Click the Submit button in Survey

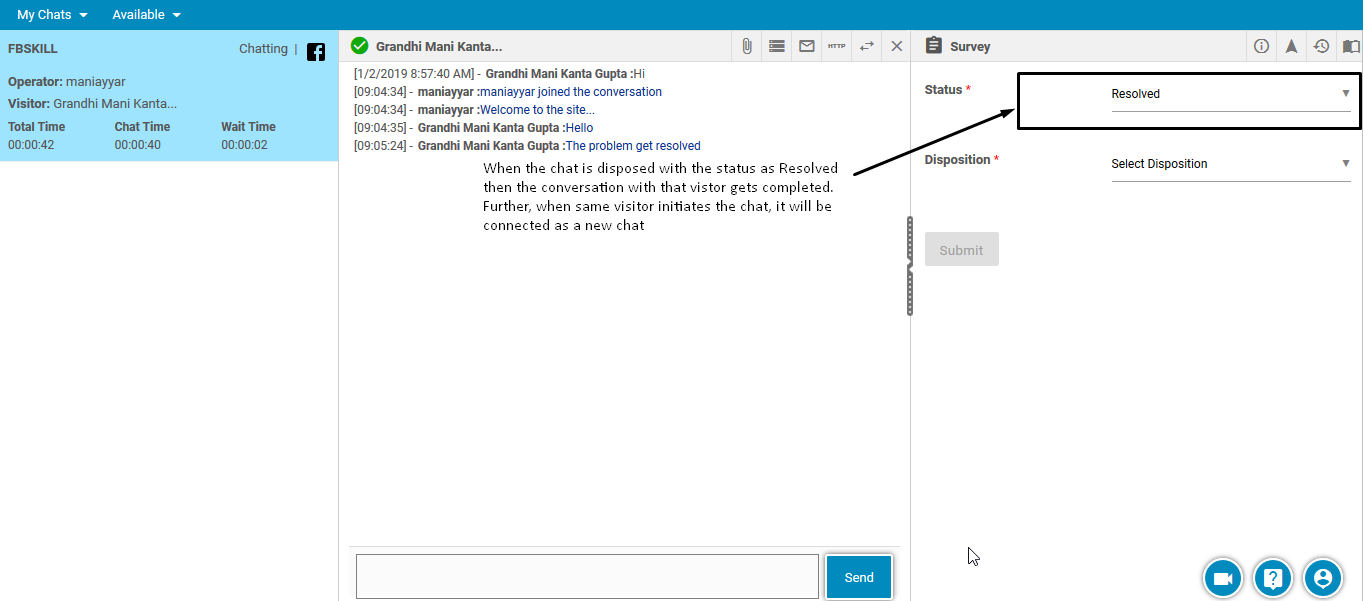pos(961,250)
